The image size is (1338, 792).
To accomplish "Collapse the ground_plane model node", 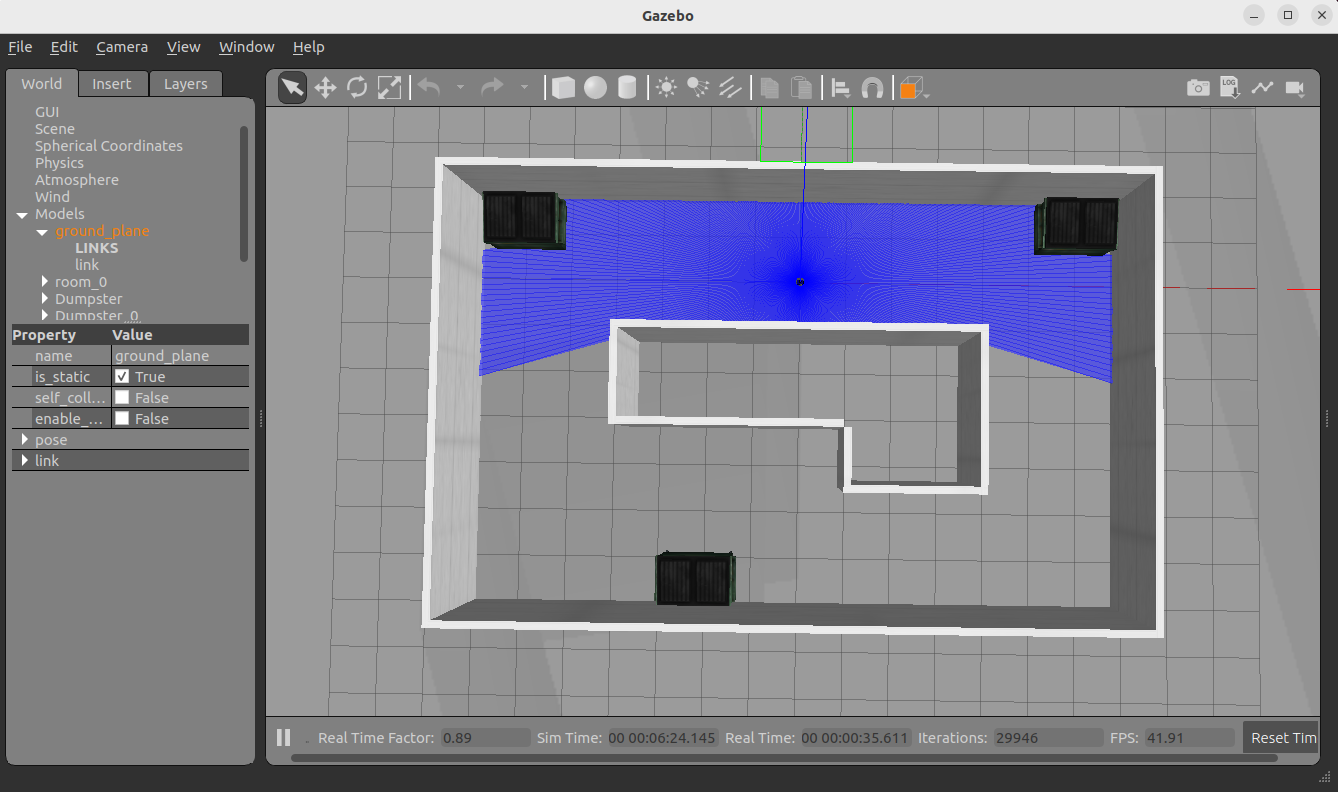I will (42, 231).
